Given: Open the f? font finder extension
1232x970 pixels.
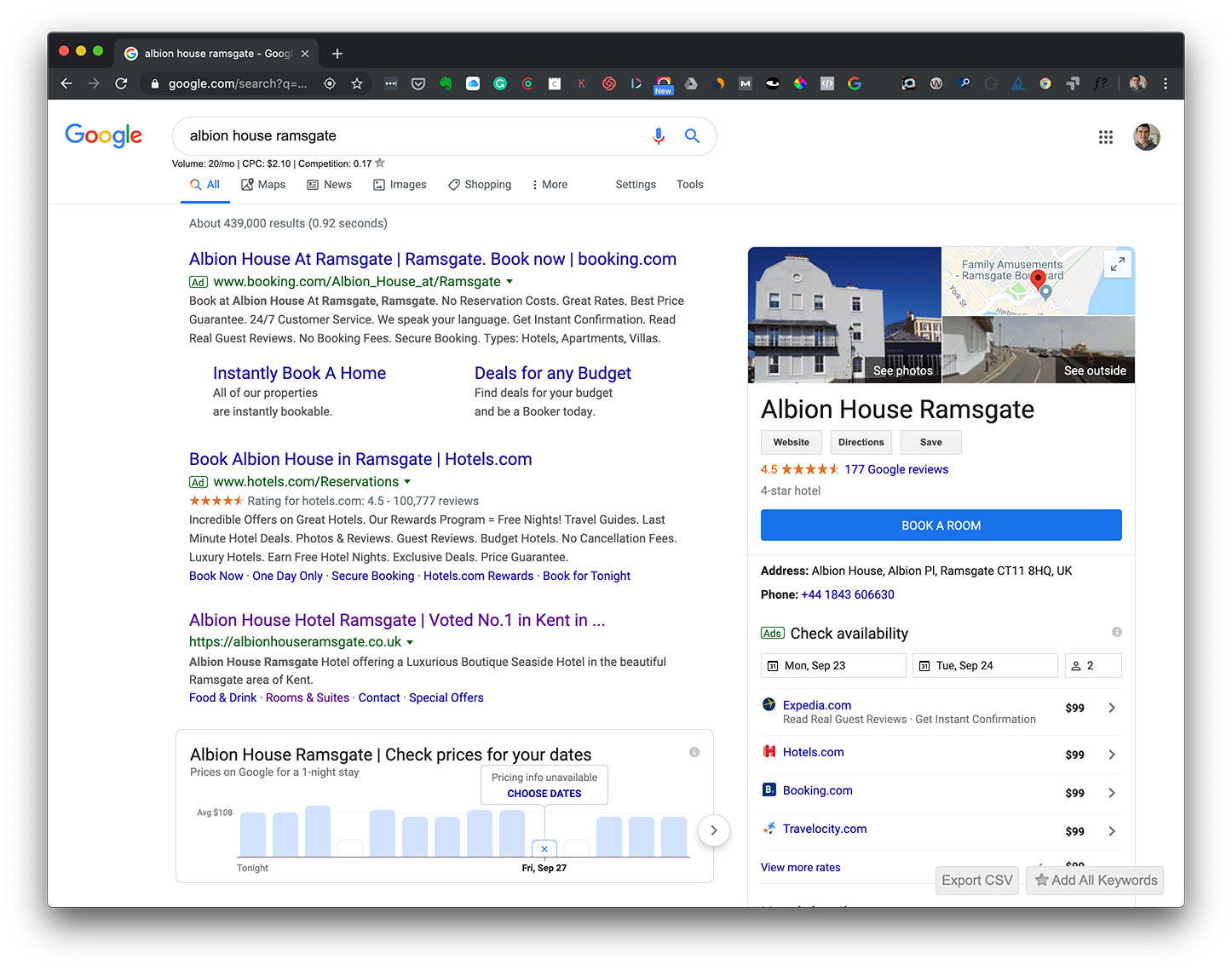Looking at the screenshot, I should (1100, 83).
